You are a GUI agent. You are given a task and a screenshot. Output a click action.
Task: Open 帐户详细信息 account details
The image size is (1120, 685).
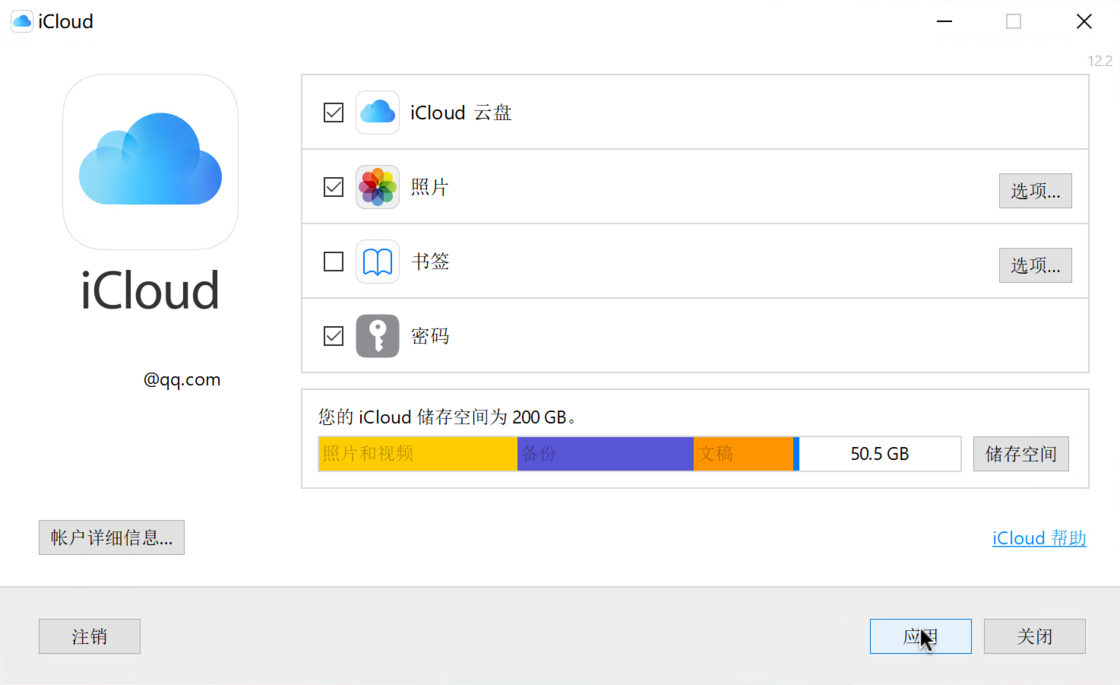tap(111, 537)
